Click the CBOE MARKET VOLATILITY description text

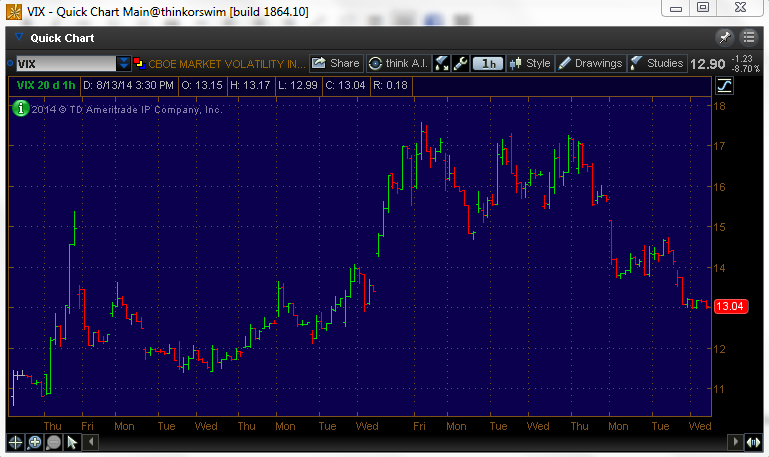click(226, 64)
